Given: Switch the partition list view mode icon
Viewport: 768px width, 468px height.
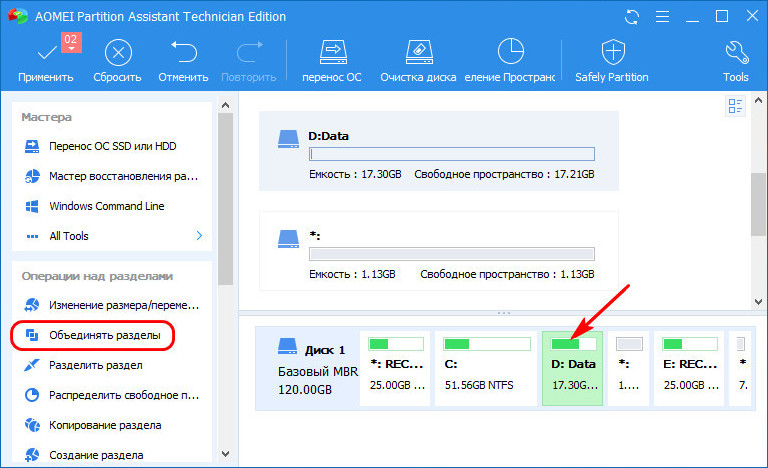Looking at the screenshot, I should click(x=735, y=106).
